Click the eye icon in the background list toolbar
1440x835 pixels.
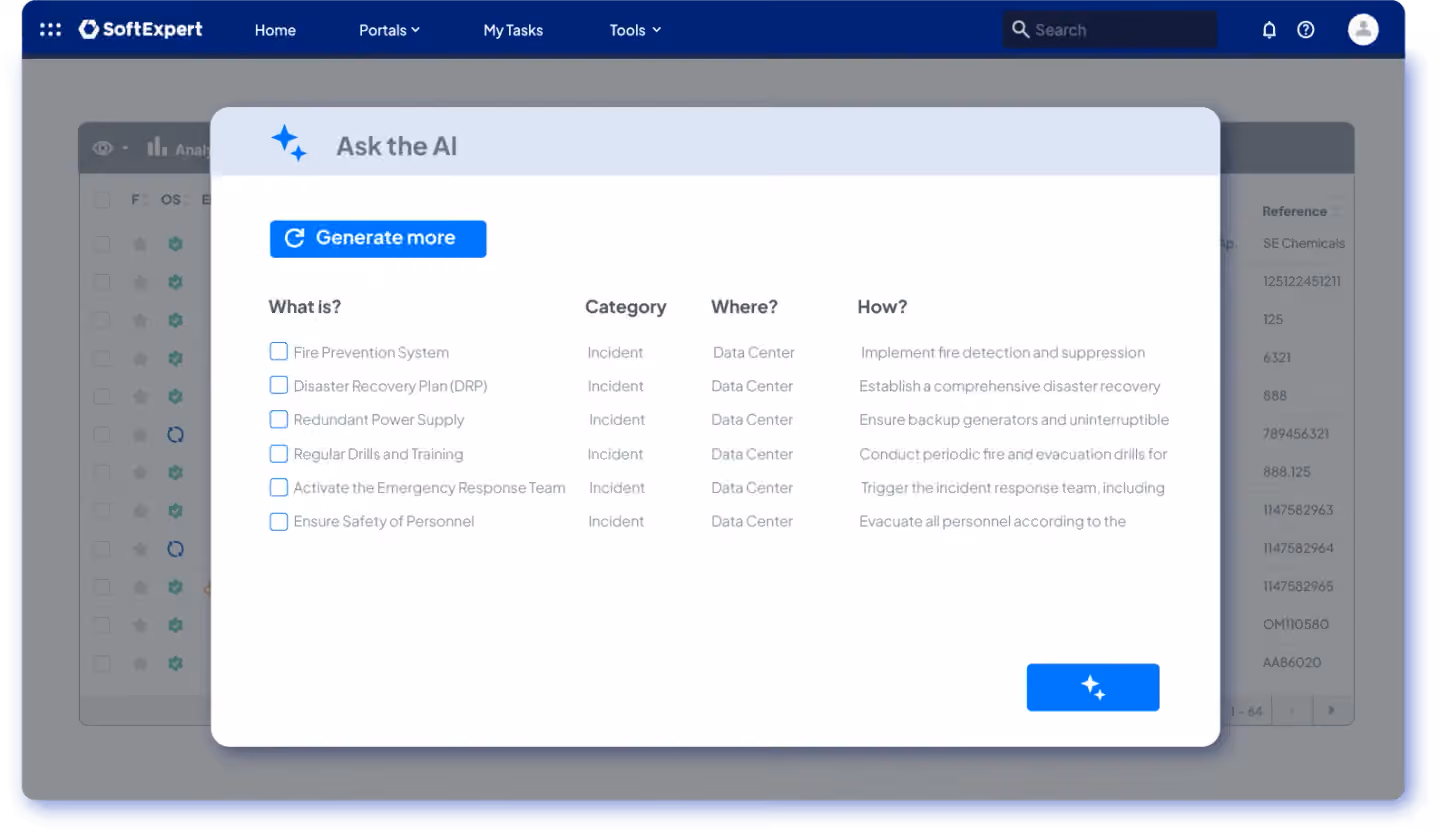(102, 148)
